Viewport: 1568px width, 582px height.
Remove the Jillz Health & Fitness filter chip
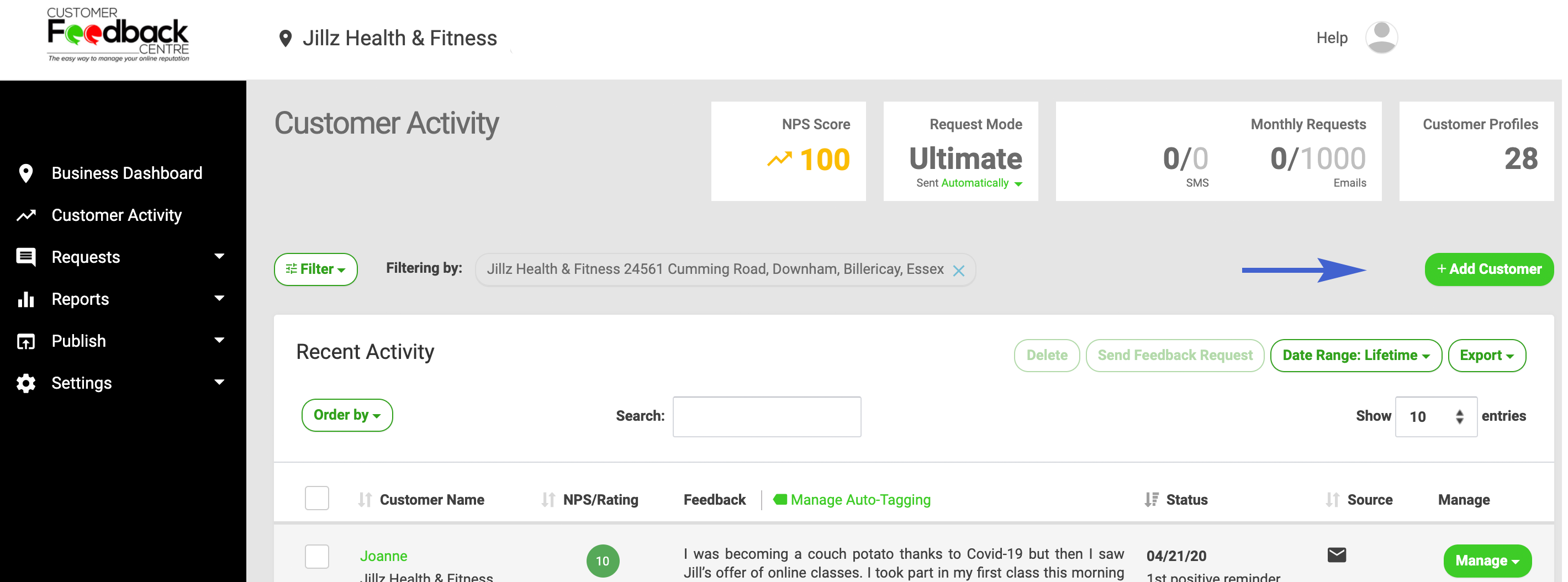point(959,271)
